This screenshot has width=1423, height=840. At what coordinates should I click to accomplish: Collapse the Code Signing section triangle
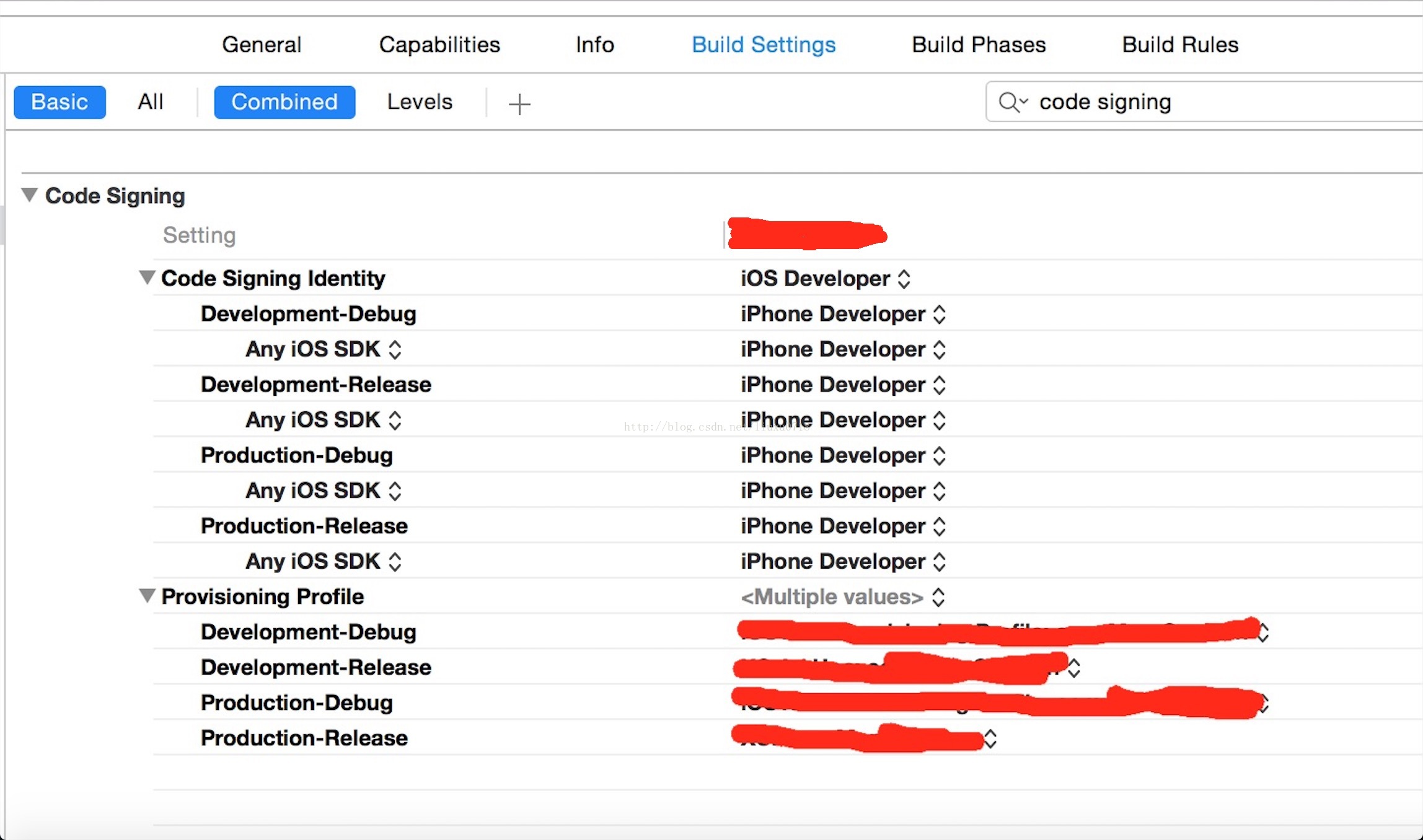click(x=29, y=195)
